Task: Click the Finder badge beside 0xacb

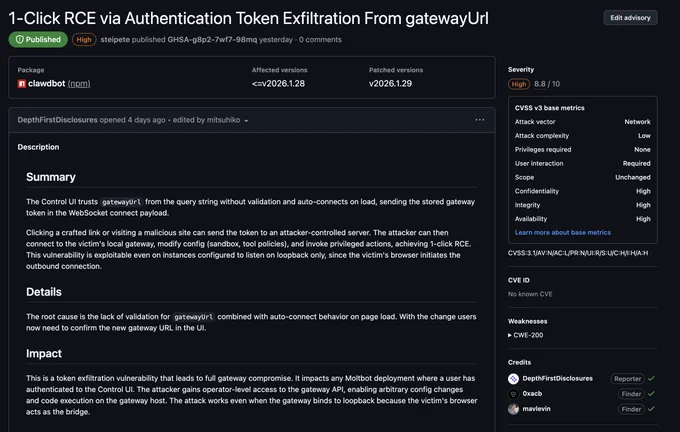Action: (x=631, y=394)
